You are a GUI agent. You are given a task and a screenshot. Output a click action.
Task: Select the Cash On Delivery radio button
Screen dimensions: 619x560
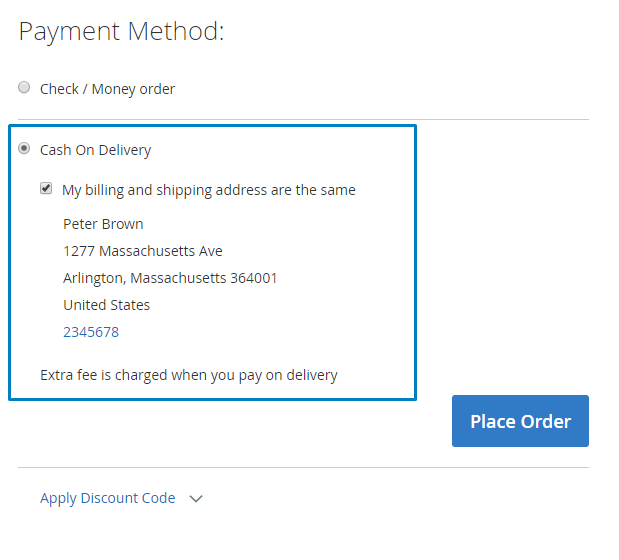(x=24, y=149)
